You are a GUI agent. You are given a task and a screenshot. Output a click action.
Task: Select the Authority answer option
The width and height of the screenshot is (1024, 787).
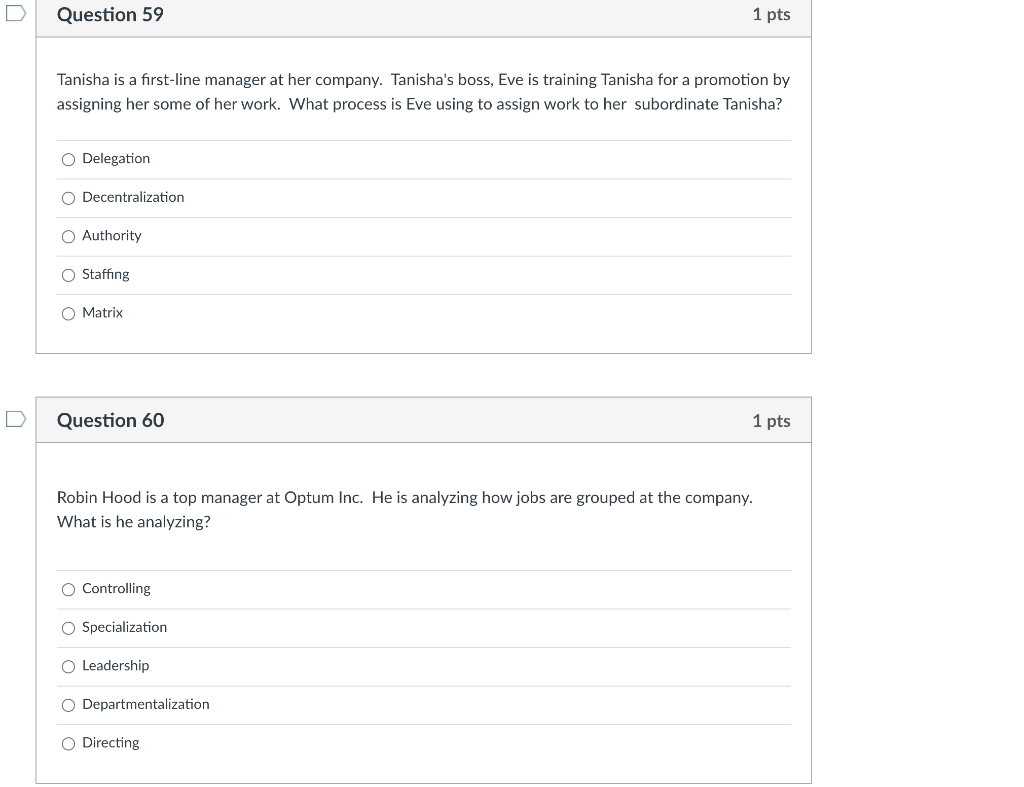pos(68,236)
